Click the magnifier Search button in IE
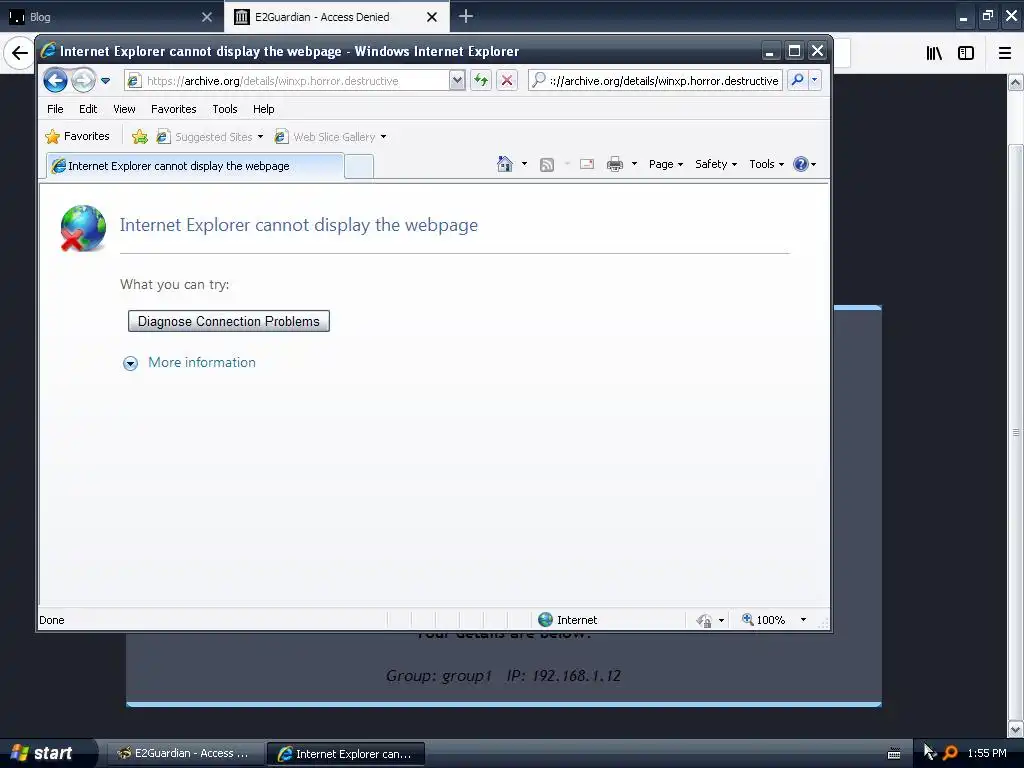The width and height of the screenshot is (1024, 768). tap(797, 80)
